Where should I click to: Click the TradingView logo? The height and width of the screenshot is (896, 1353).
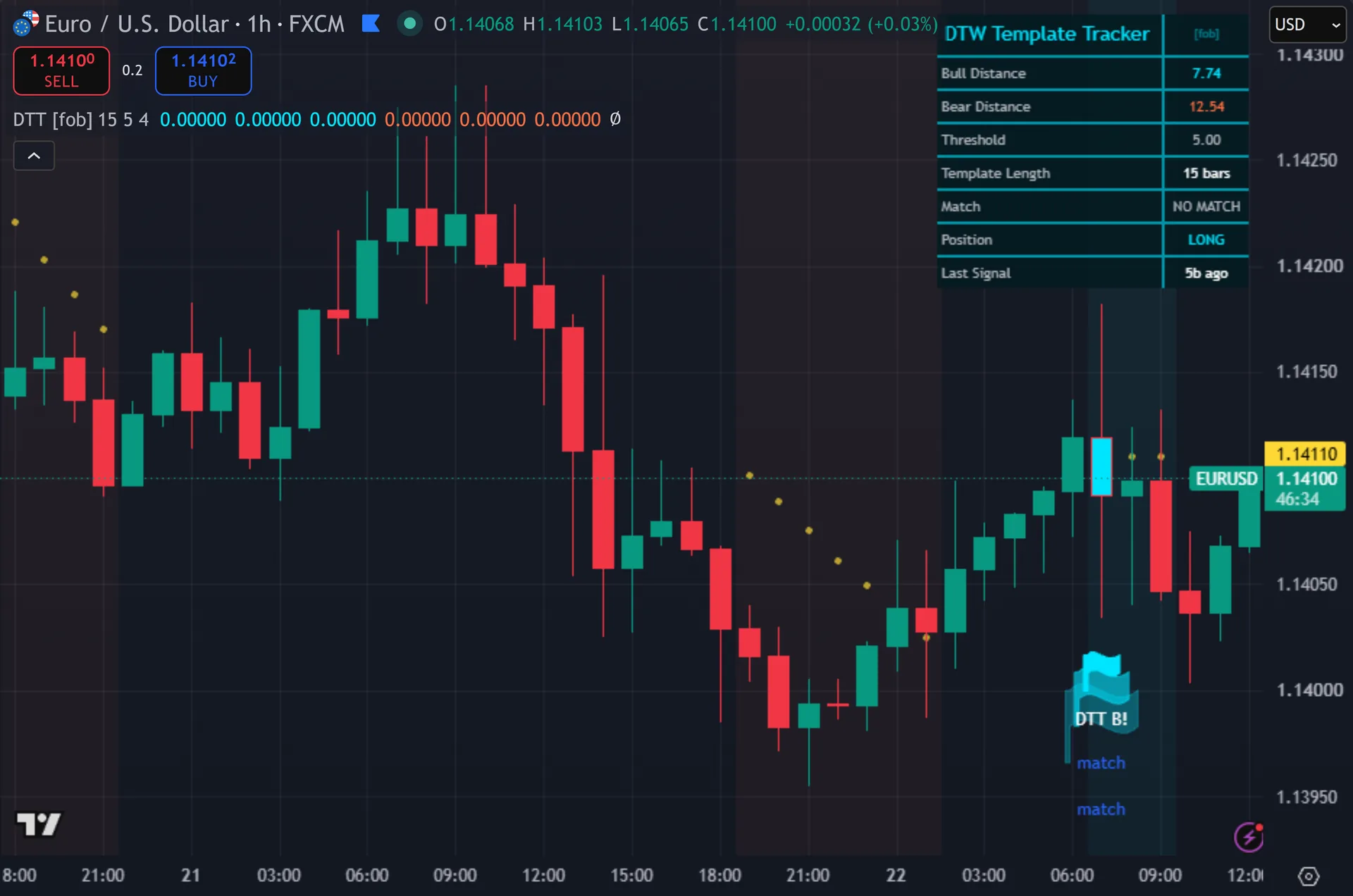click(39, 823)
